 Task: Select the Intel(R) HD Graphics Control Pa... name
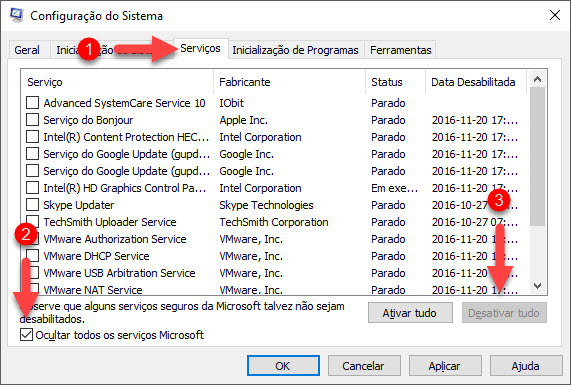coord(125,188)
